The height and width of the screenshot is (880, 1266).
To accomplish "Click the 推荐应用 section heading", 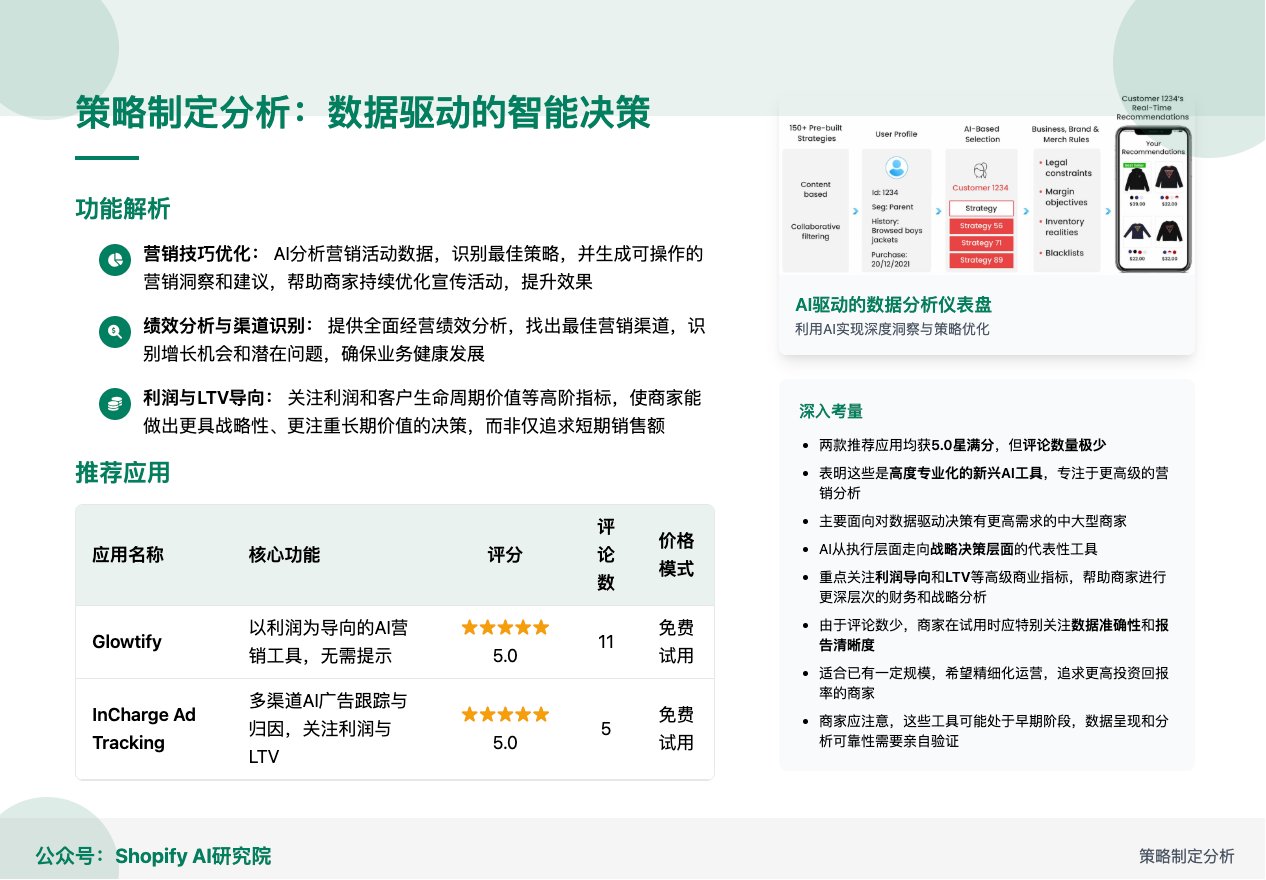I will click(123, 473).
